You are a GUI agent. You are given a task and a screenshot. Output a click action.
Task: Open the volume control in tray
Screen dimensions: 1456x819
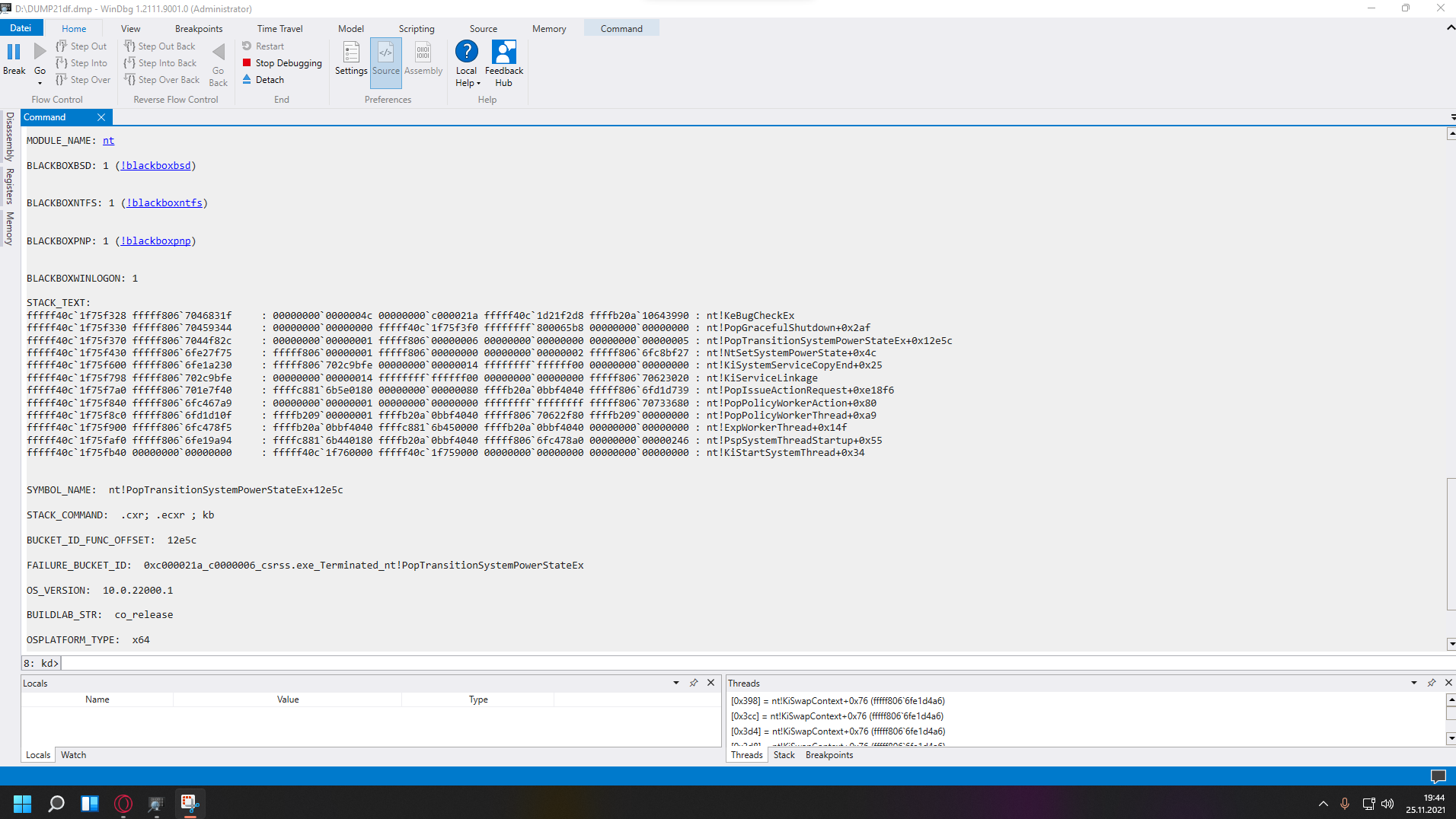coord(1387,804)
